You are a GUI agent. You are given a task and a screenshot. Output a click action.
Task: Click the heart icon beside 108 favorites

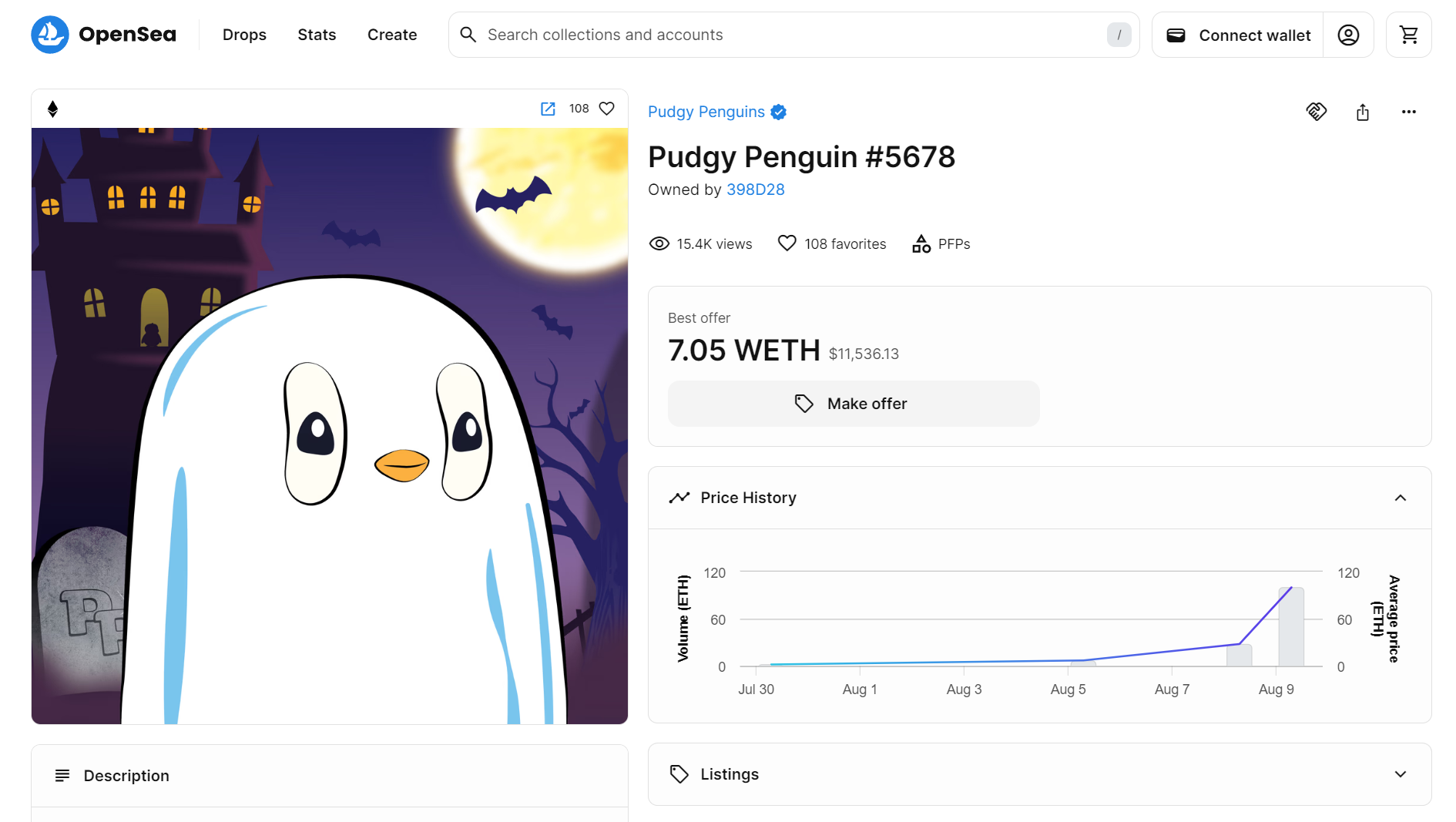click(x=787, y=243)
